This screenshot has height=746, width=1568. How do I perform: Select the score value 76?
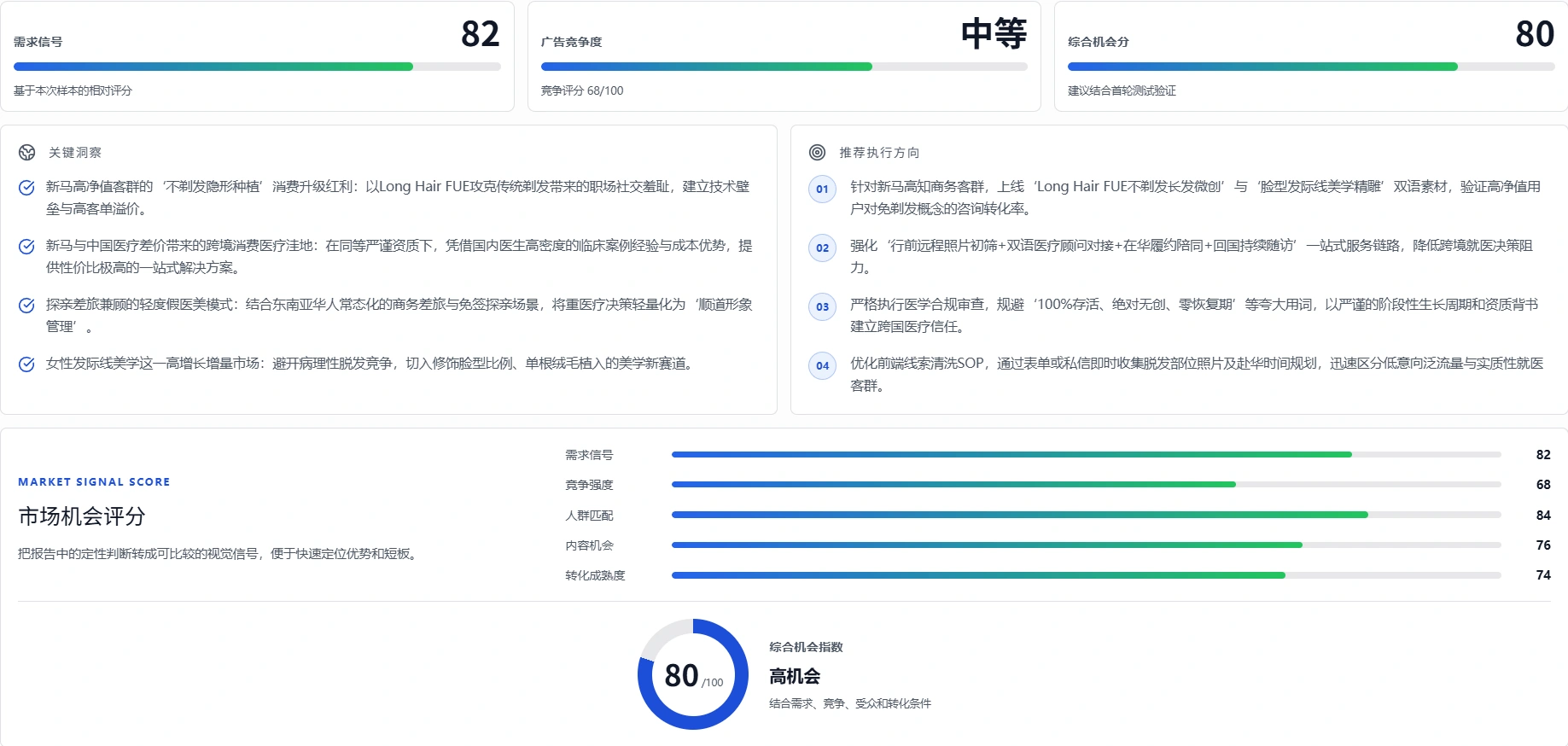point(1543,545)
